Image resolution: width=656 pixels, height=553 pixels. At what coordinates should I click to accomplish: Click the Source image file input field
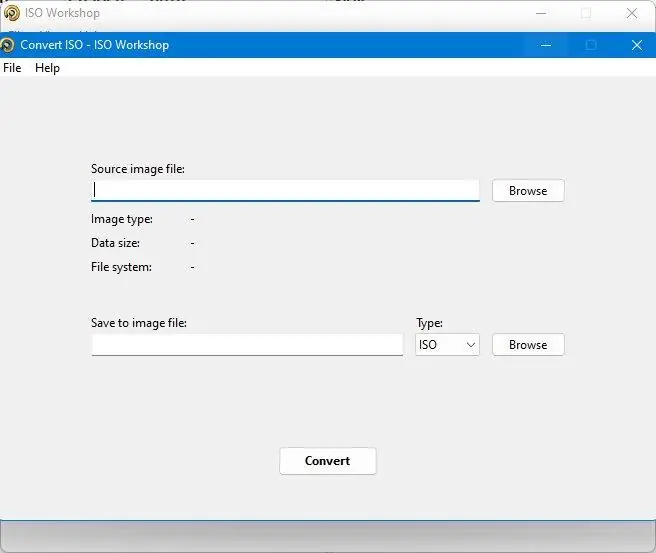point(285,191)
